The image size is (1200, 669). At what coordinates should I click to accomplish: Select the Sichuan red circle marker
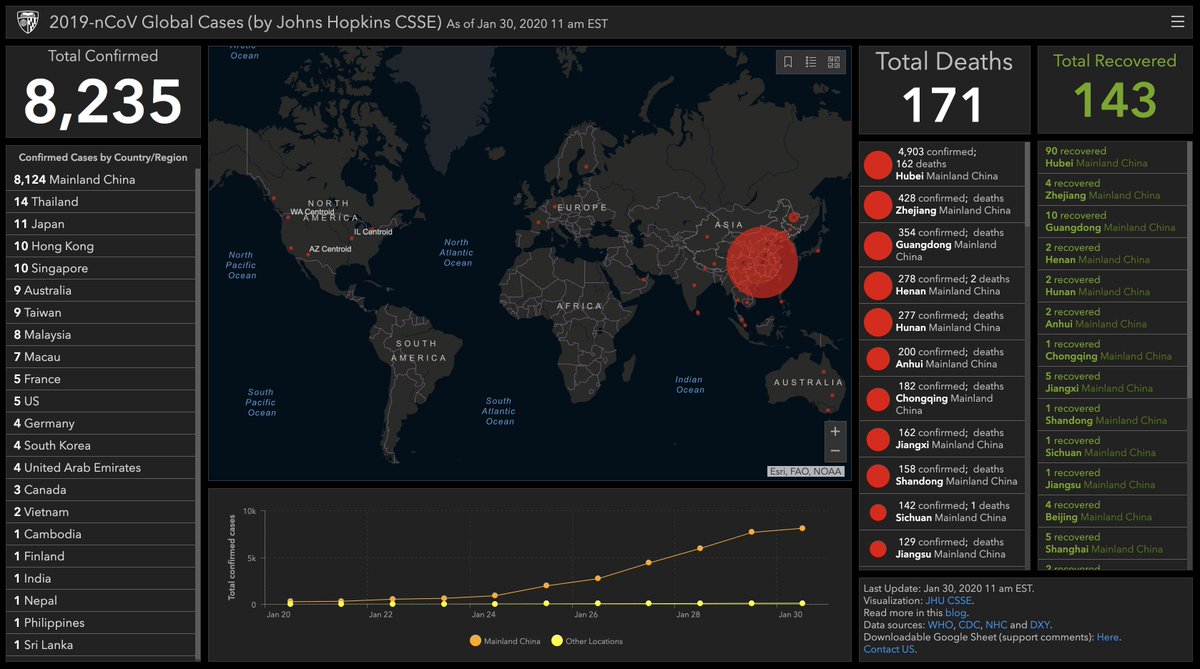point(877,512)
